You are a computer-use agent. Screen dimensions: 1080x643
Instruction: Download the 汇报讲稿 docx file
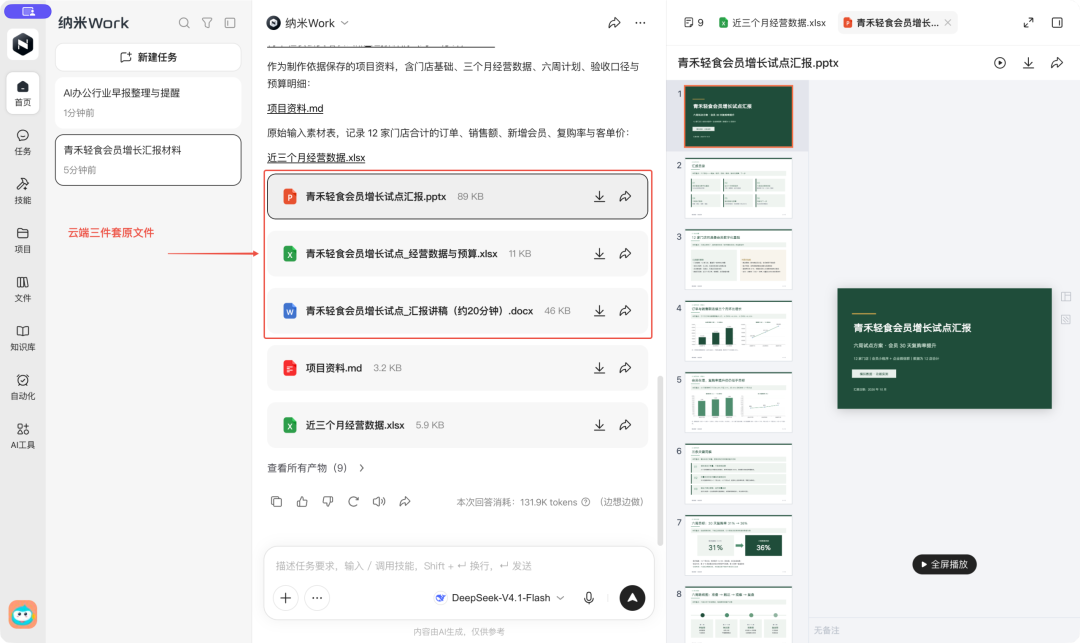pos(599,311)
